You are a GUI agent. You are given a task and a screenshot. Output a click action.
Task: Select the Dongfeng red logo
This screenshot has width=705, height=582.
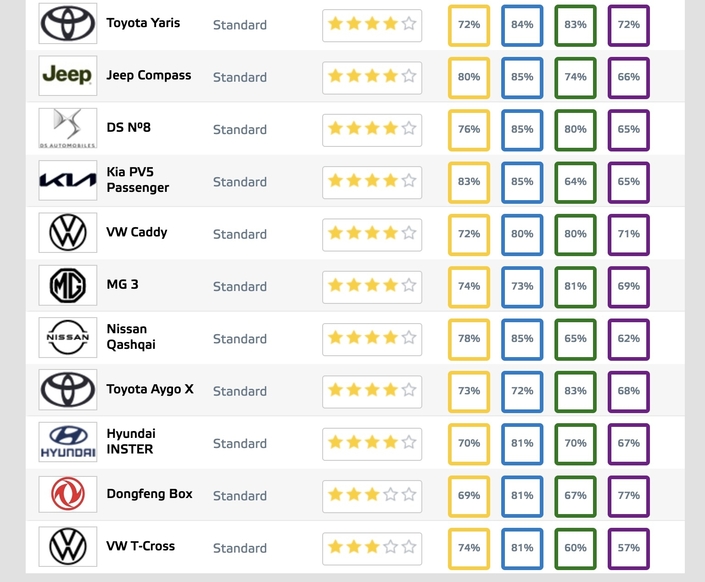pyautogui.click(x=68, y=495)
